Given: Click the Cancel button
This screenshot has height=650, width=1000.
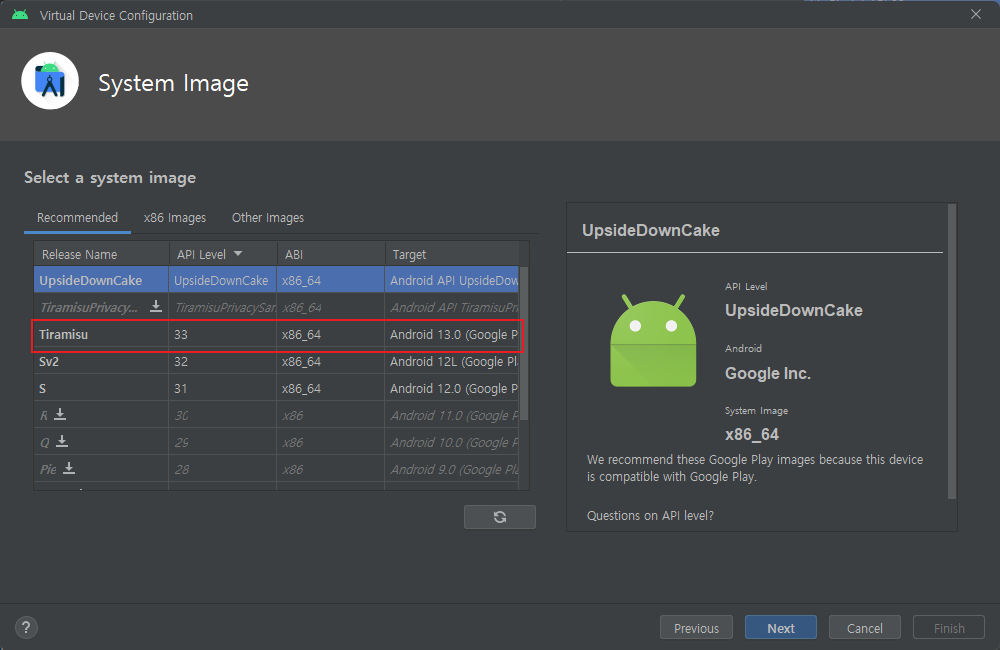Looking at the screenshot, I should 864,628.
